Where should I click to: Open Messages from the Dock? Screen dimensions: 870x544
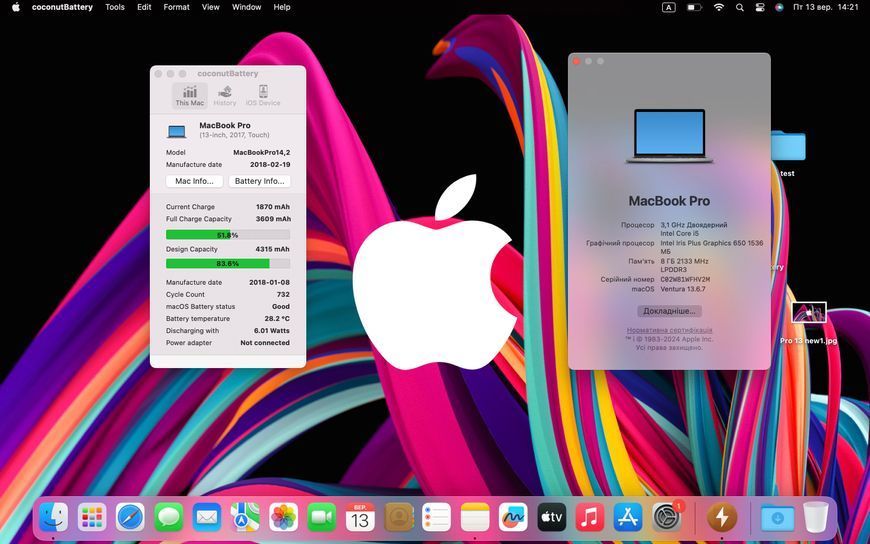point(169,517)
